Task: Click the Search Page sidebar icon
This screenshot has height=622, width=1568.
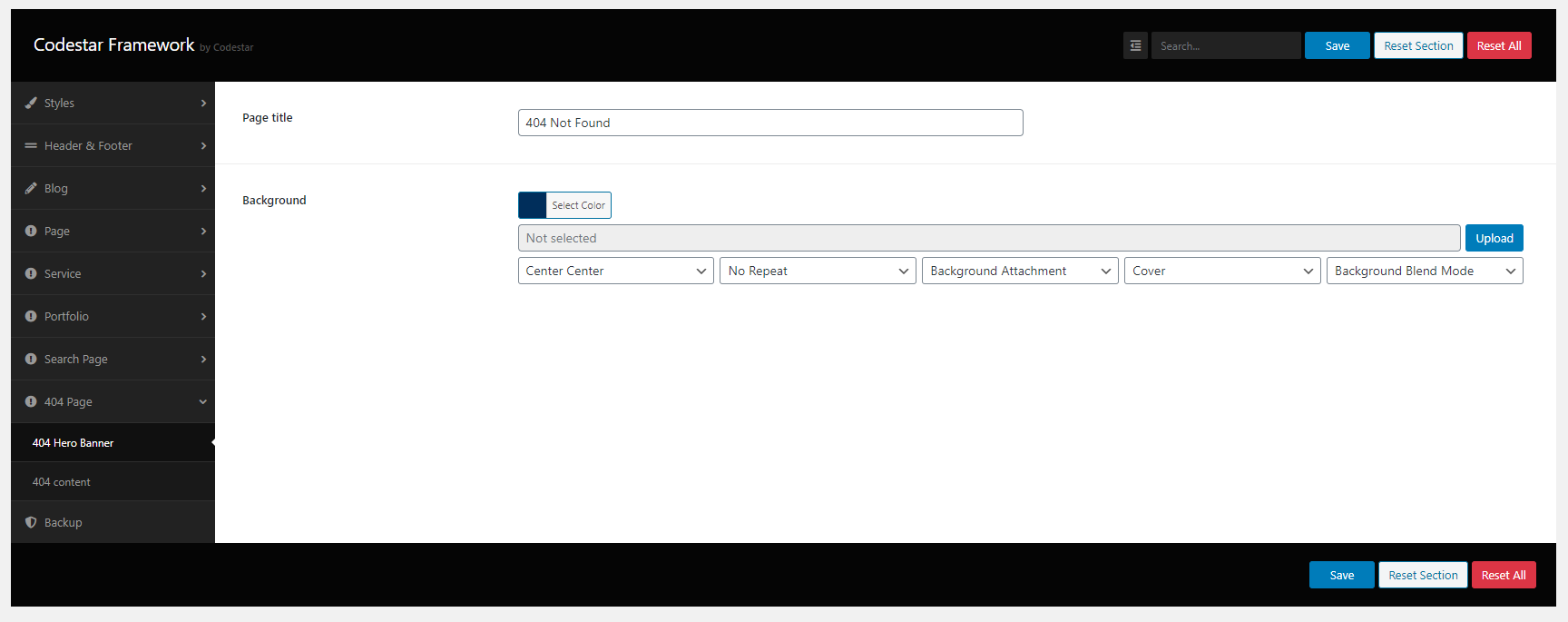Action: click(31, 359)
